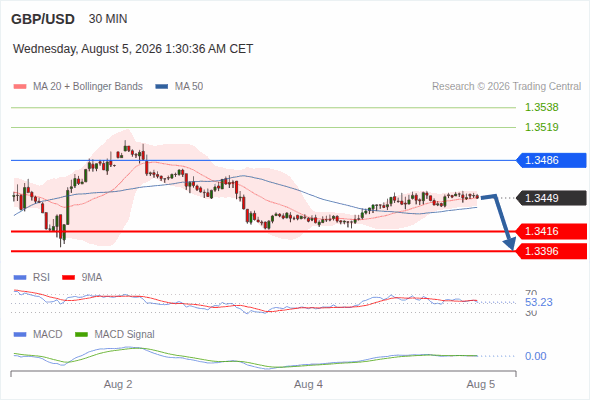590x400 pixels.
Task: Click the MA 50 blue legend swatch
Action: [162, 87]
